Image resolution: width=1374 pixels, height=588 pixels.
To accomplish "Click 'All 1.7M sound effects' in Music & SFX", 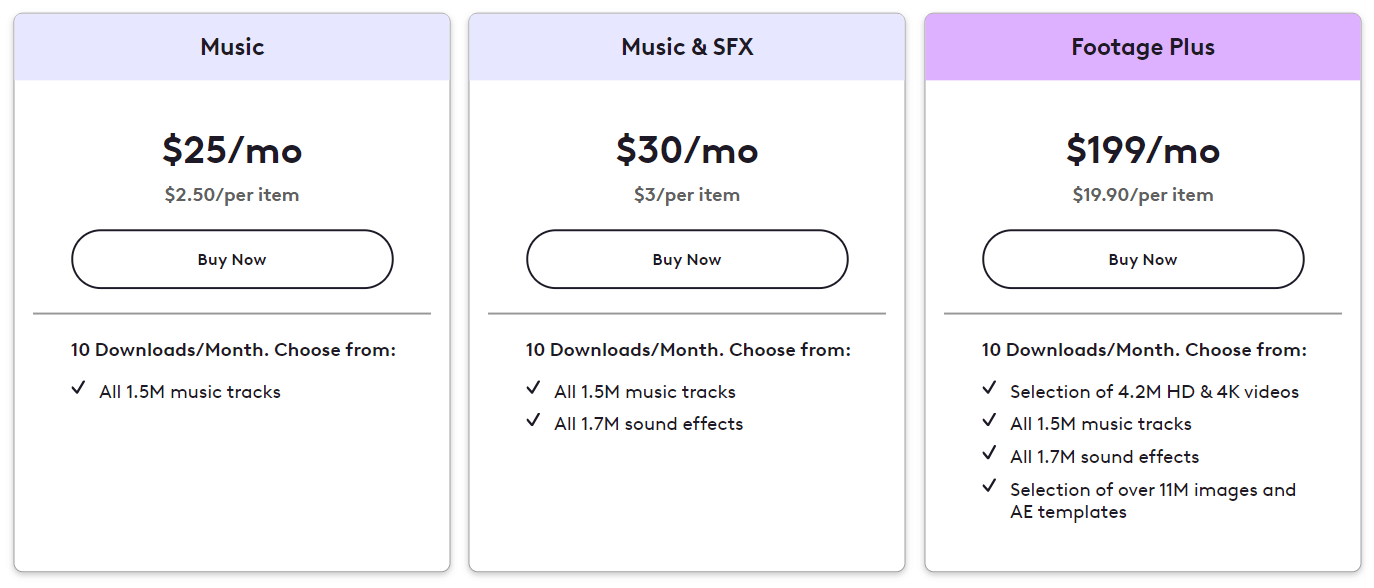I will pyautogui.click(x=649, y=424).
